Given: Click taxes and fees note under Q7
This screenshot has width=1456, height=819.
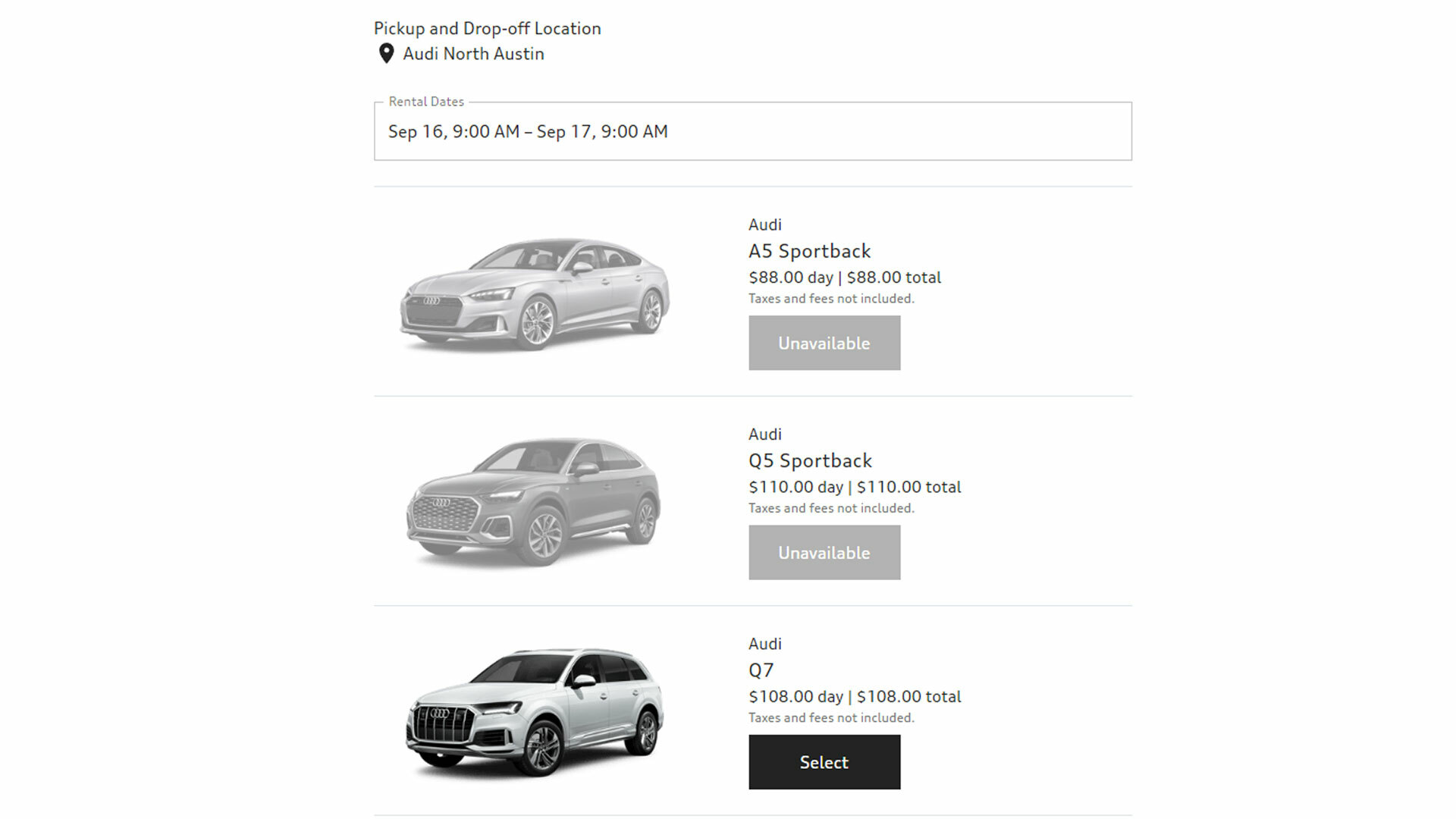Looking at the screenshot, I should (x=831, y=717).
